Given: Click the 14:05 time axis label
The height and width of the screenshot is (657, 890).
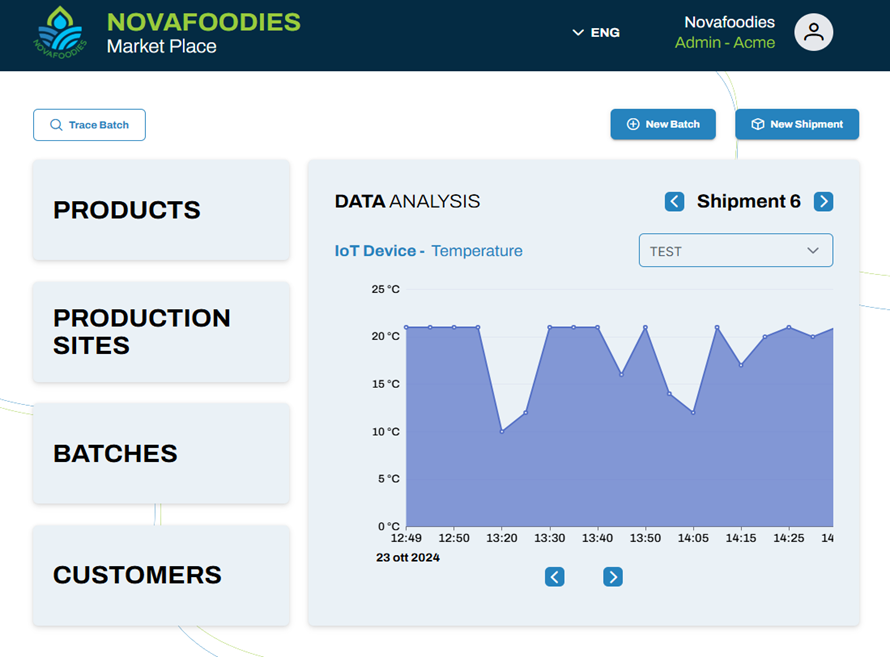Looking at the screenshot, I should pos(693,538).
